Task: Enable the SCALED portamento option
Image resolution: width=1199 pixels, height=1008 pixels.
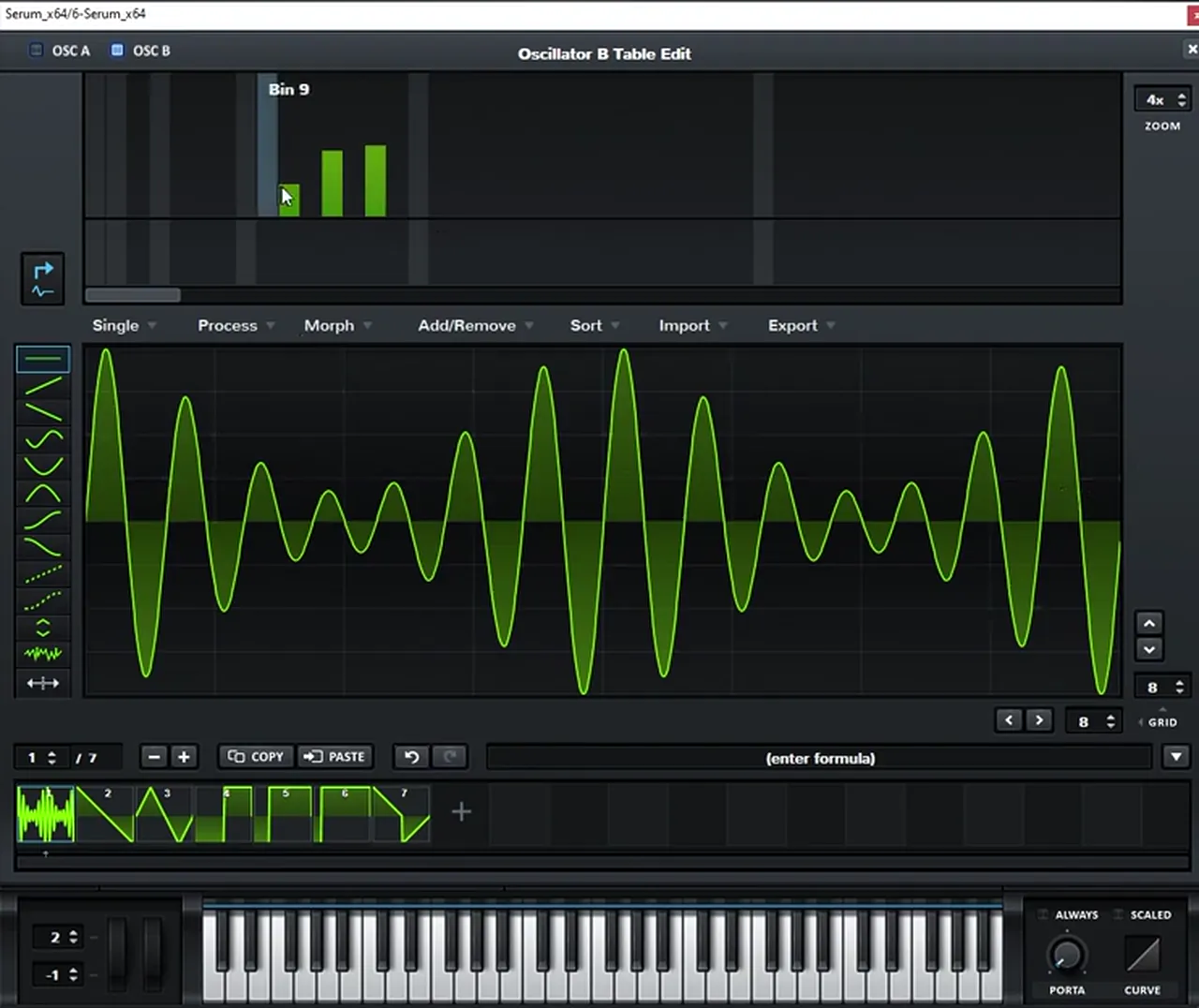Action: [1118, 914]
